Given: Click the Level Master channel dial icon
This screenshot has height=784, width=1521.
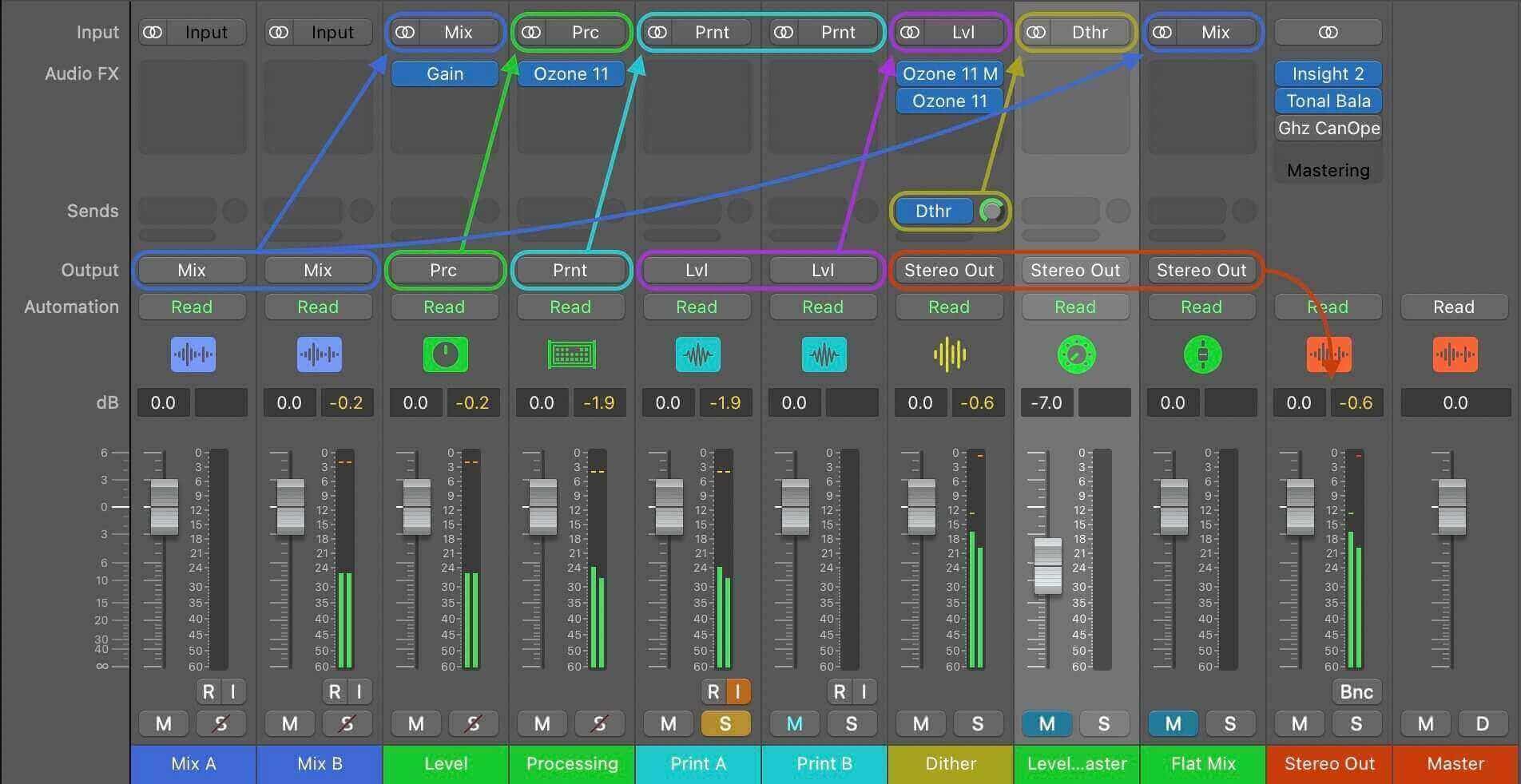Looking at the screenshot, I should [x=1076, y=354].
